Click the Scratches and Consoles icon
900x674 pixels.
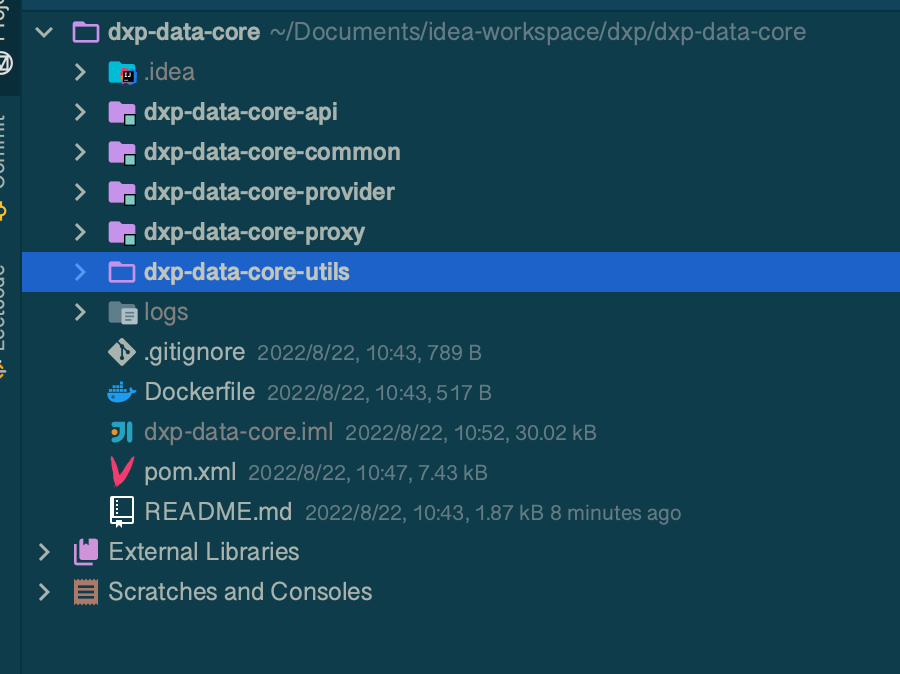pyautogui.click(x=86, y=592)
